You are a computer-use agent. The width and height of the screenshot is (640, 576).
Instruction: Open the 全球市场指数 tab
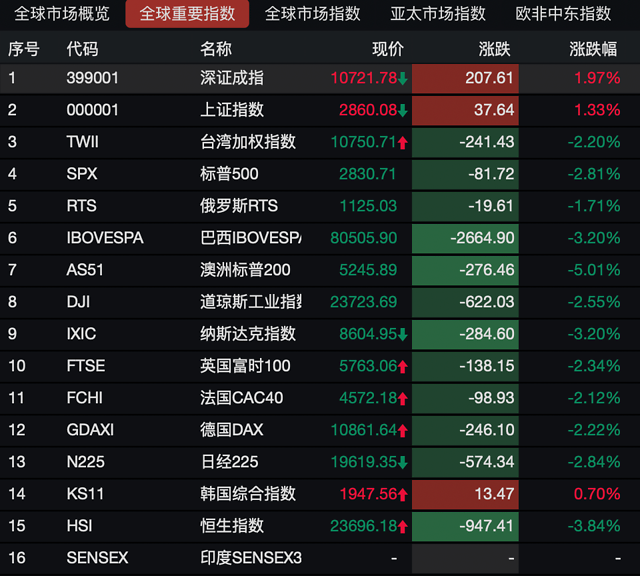[313, 14]
